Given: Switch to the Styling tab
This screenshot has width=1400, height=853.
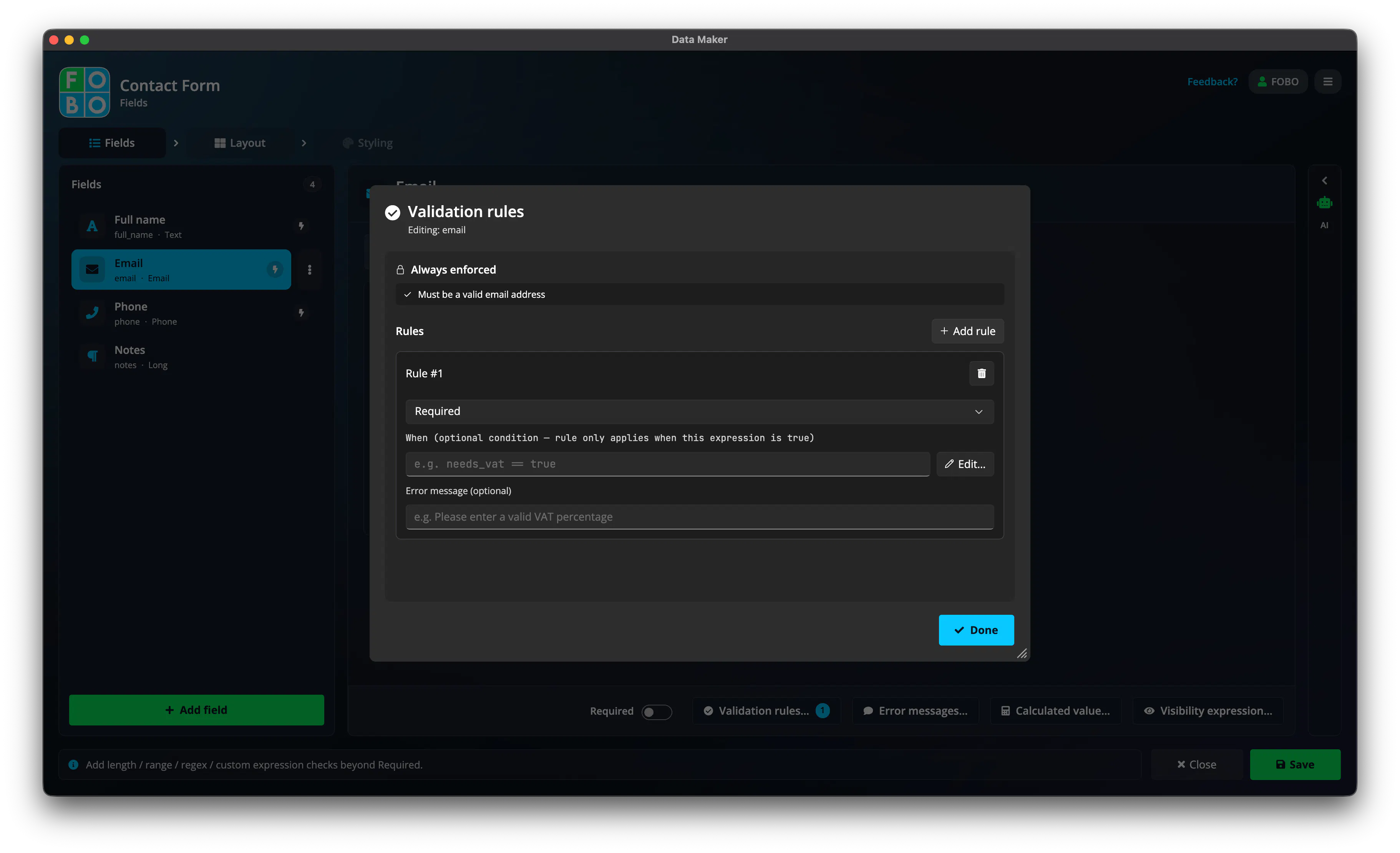Looking at the screenshot, I should (368, 143).
